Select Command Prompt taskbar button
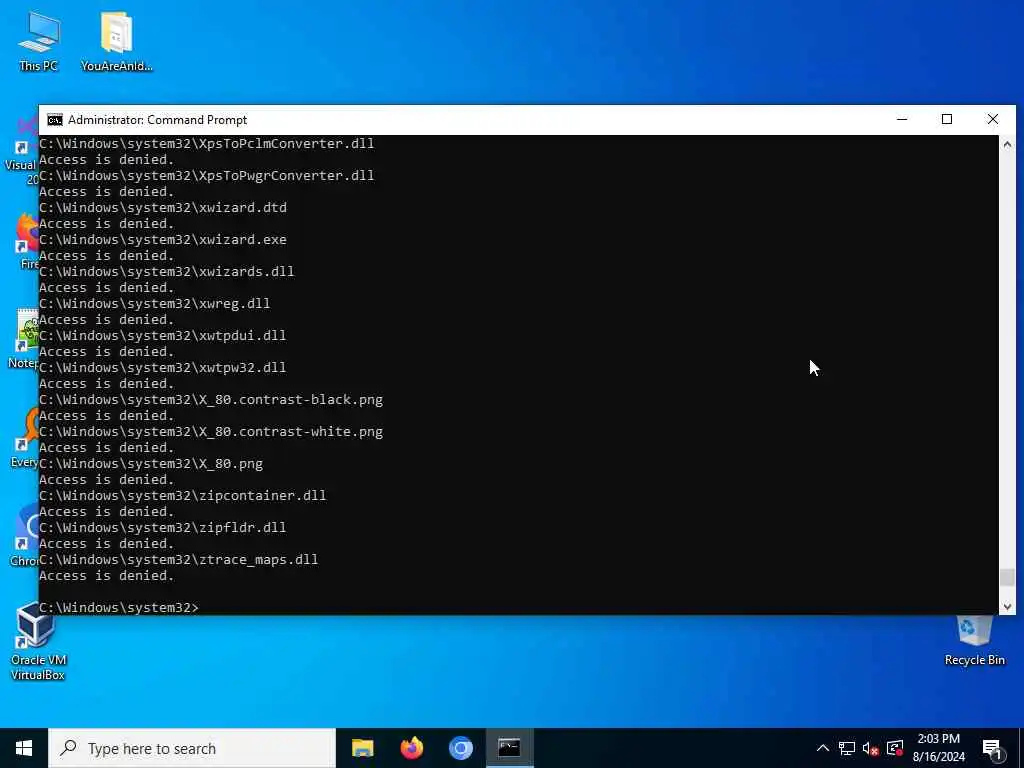The image size is (1024, 768). coord(509,748)
